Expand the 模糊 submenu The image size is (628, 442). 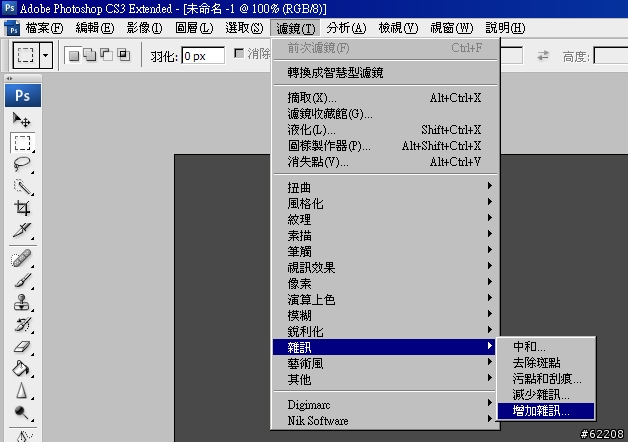coord(384,315)
